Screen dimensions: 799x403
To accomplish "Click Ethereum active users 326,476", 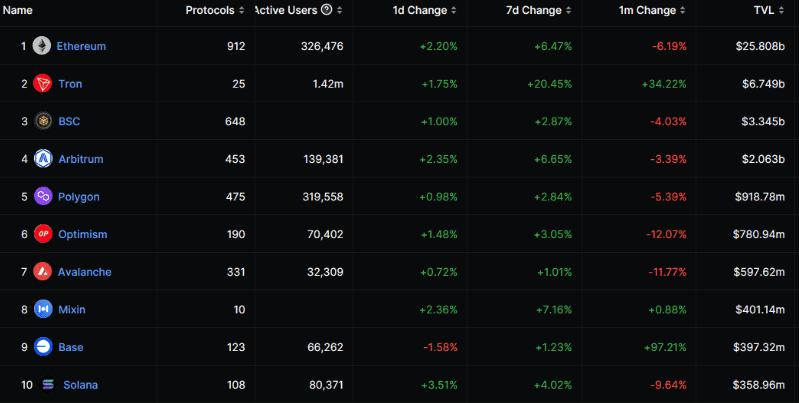I will coord(322,46).
